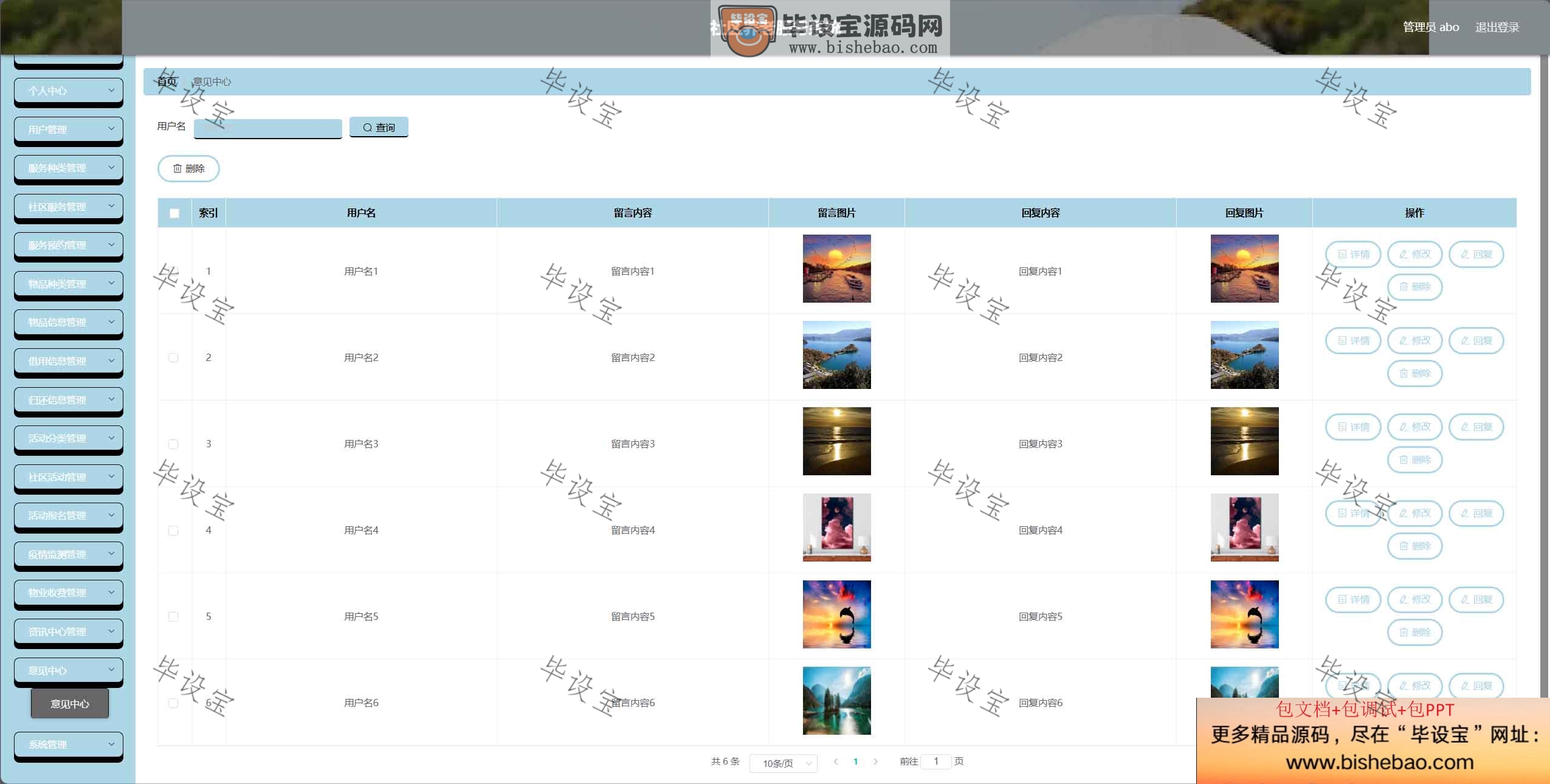Check the checkbox for row 用户名3

tap(173, 444)
